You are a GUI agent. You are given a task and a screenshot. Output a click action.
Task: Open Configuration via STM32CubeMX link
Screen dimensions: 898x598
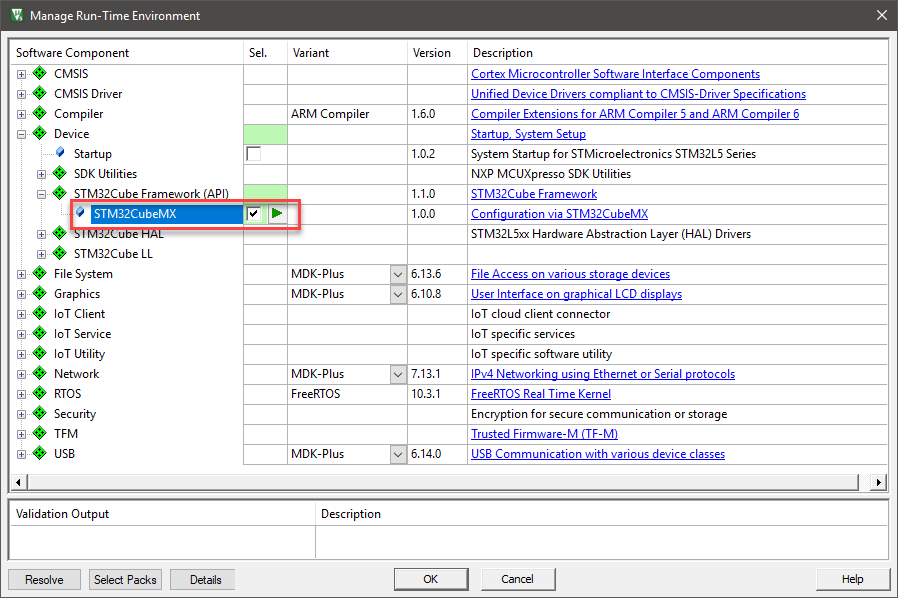coord(559,214)
